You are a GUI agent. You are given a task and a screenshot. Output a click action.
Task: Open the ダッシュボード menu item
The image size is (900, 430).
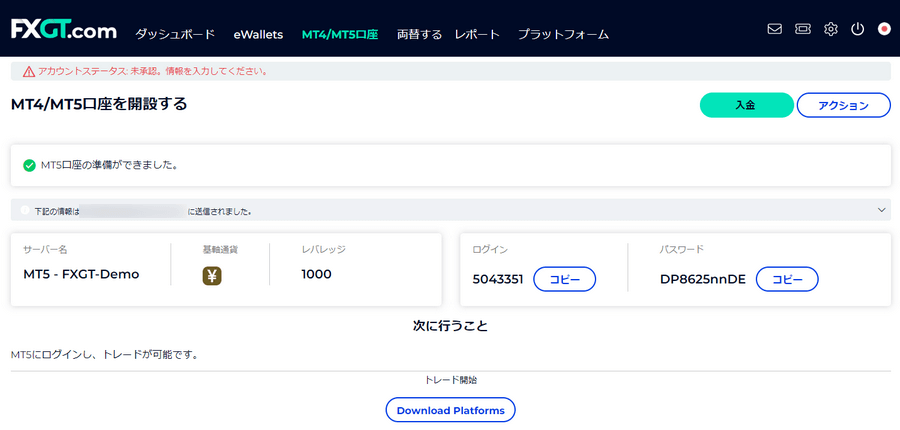coord(175,34)
